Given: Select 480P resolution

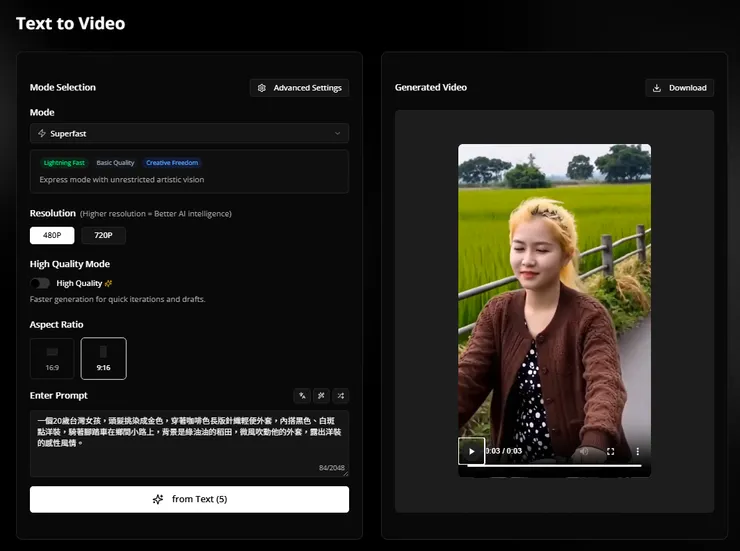Looking at the screenshot, I should click(x=52, y=235).
